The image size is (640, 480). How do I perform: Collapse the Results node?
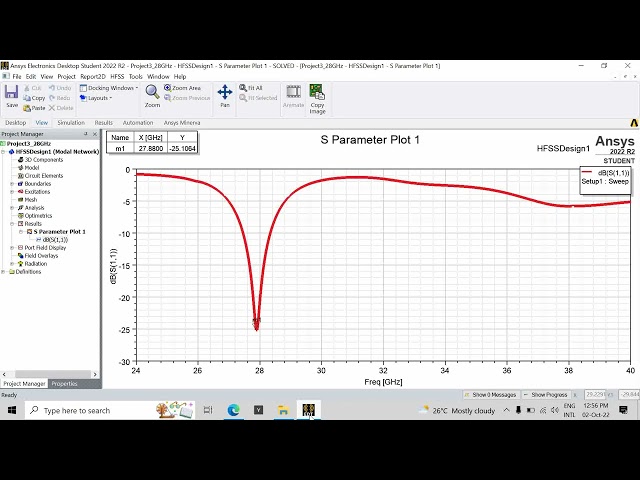click(12, 224)
